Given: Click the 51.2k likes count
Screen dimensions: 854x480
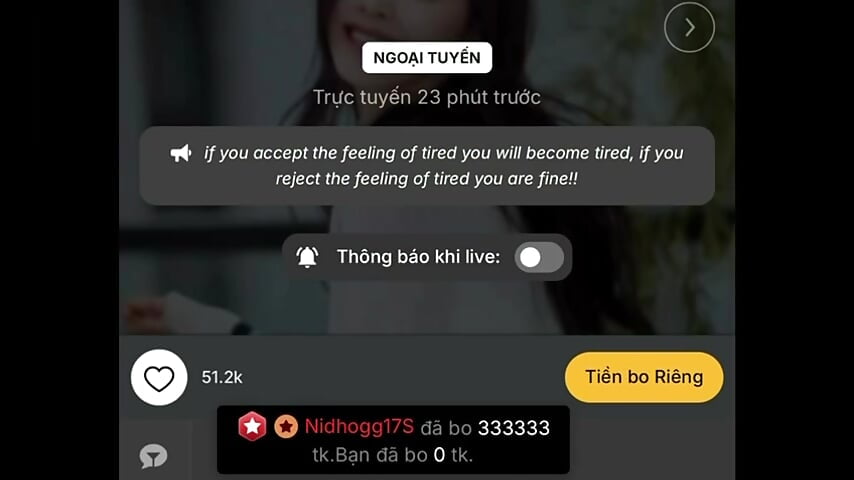Looking at the screenshot, I should pyautogui.click(x=222, y=377).
